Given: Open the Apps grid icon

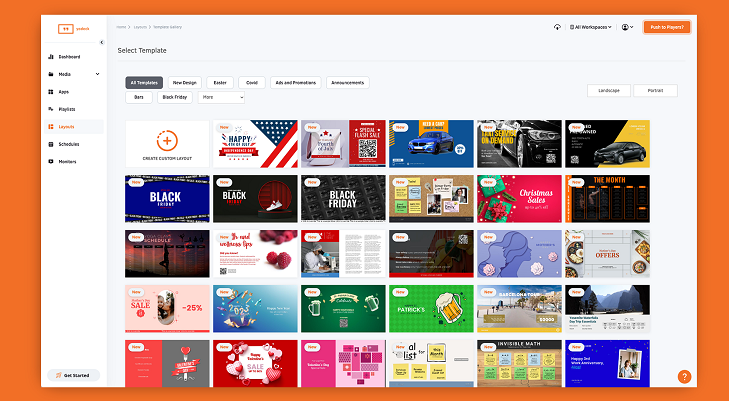Looking at the screenshot, I should click(51, 92).
